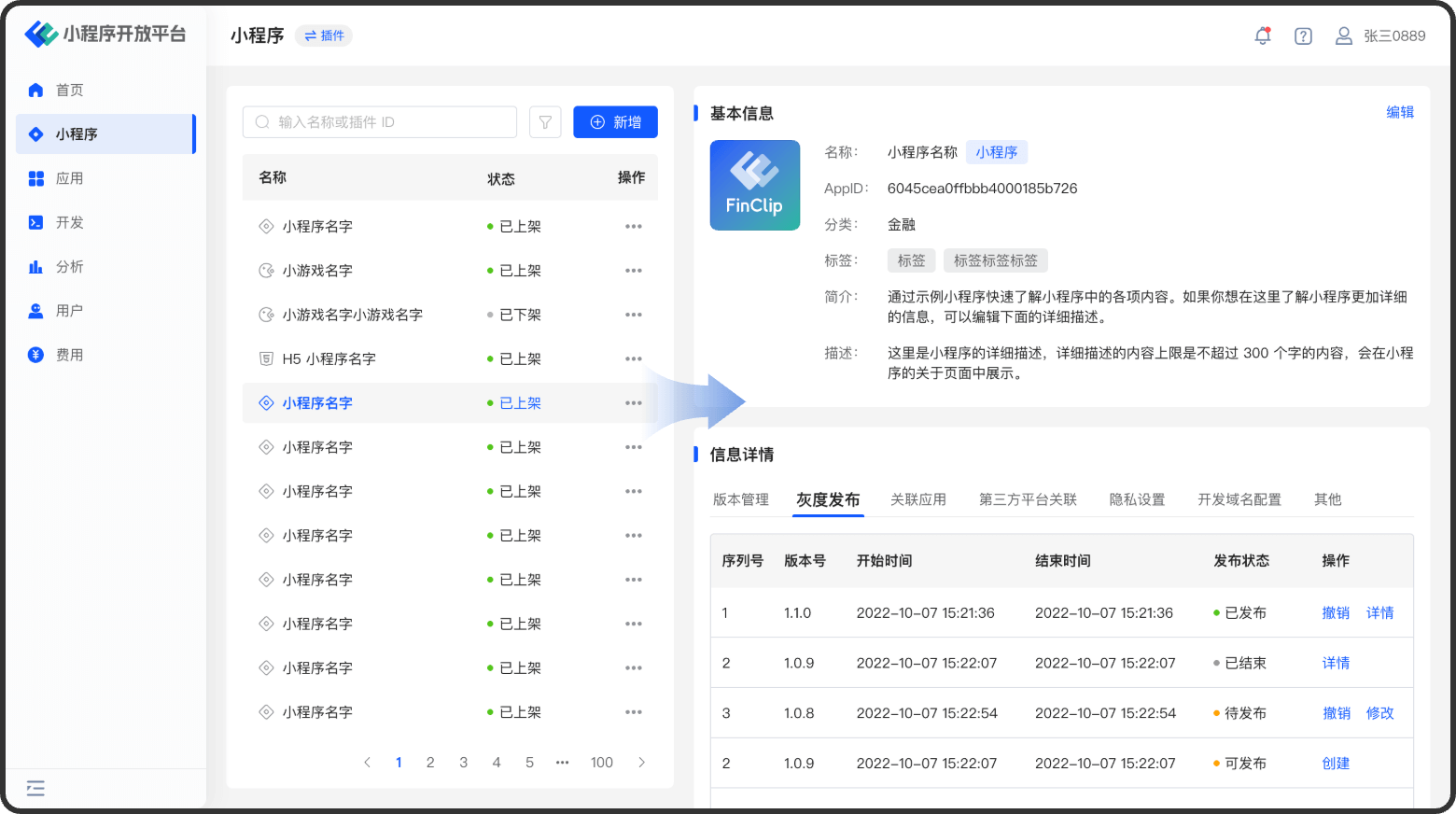Click the filter funnel icon
The width and height of the screenshot is (1456, 814).
coord(545,122)
